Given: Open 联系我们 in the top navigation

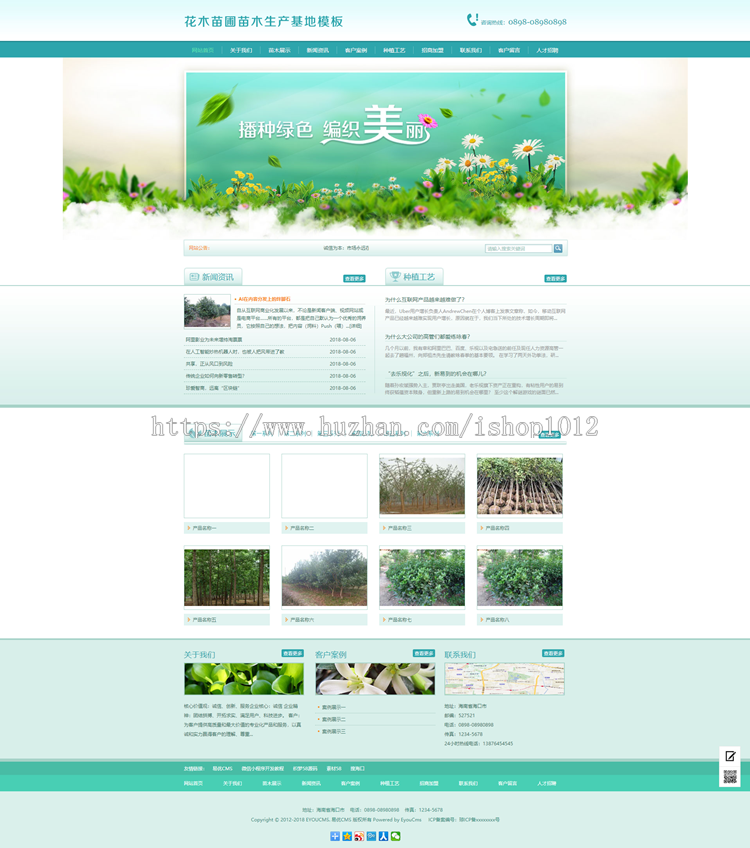Looking at the screenshot, I should coord(471,50).
